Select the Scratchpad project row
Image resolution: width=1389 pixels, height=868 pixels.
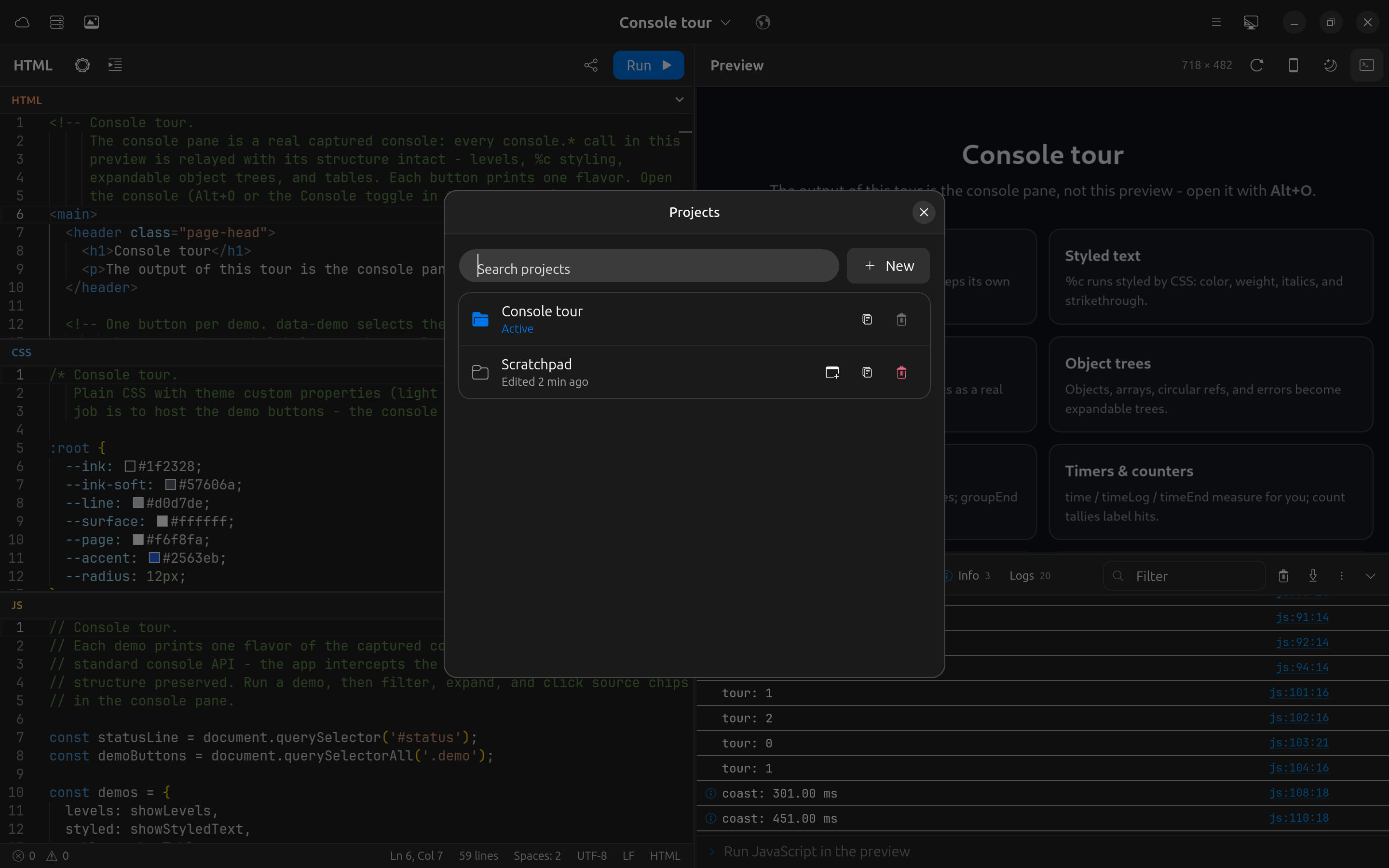coord(694,373)
